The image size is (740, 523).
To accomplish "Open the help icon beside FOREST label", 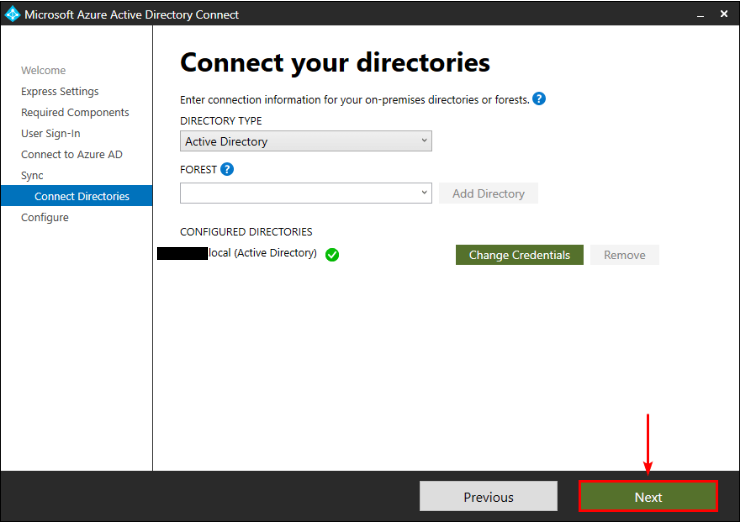I will point(227,169).
